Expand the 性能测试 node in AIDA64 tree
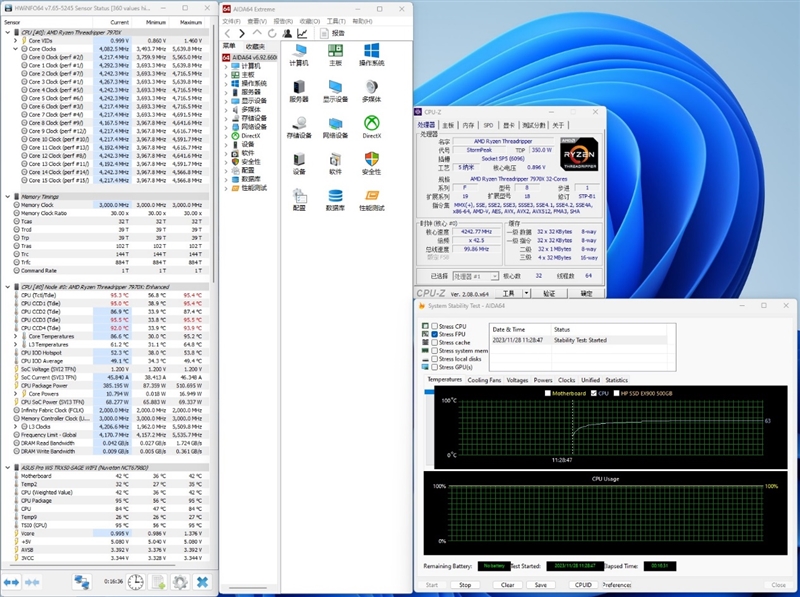The width and height of the screenshot is (800, 597). tap(226, 188)
